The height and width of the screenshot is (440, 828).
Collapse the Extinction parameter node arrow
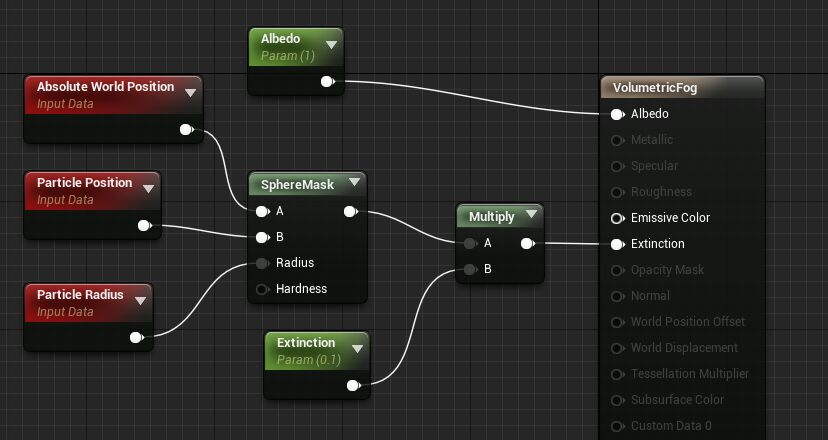pyautogui.click(x=357, y=349)
